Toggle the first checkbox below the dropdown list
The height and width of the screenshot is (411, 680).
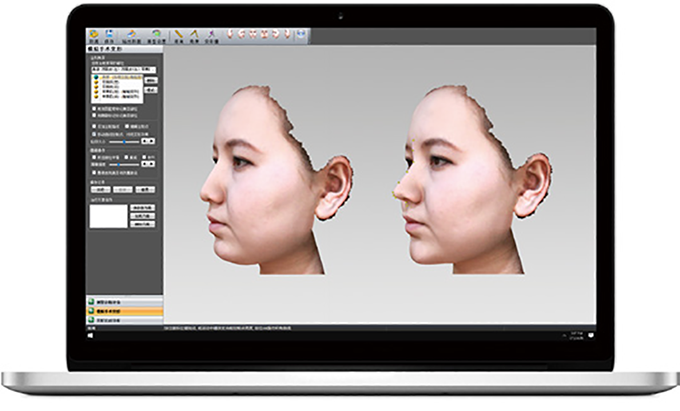[x=94, y=108]
